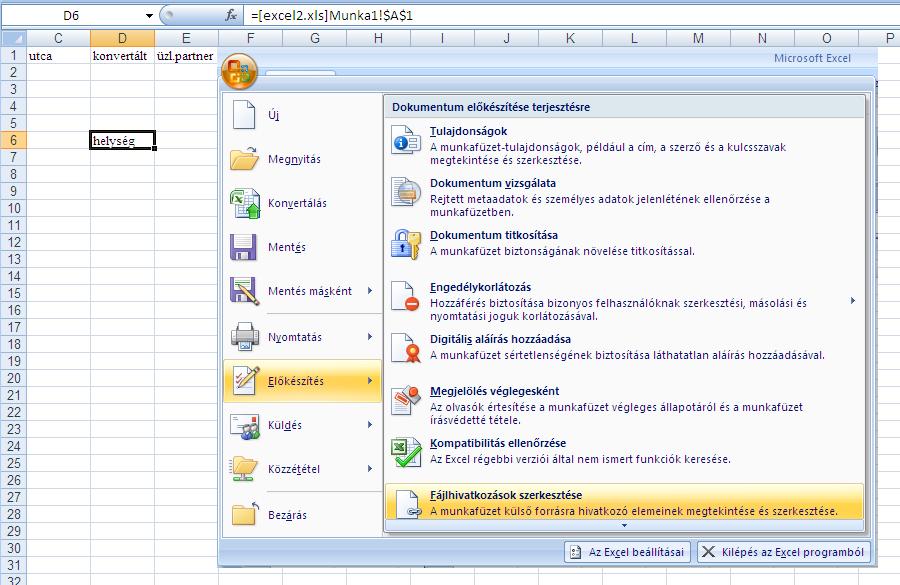The height and width of the screenshot is (585, 900).
Task: Select the Mentés menu item
Action: [302, 247]
